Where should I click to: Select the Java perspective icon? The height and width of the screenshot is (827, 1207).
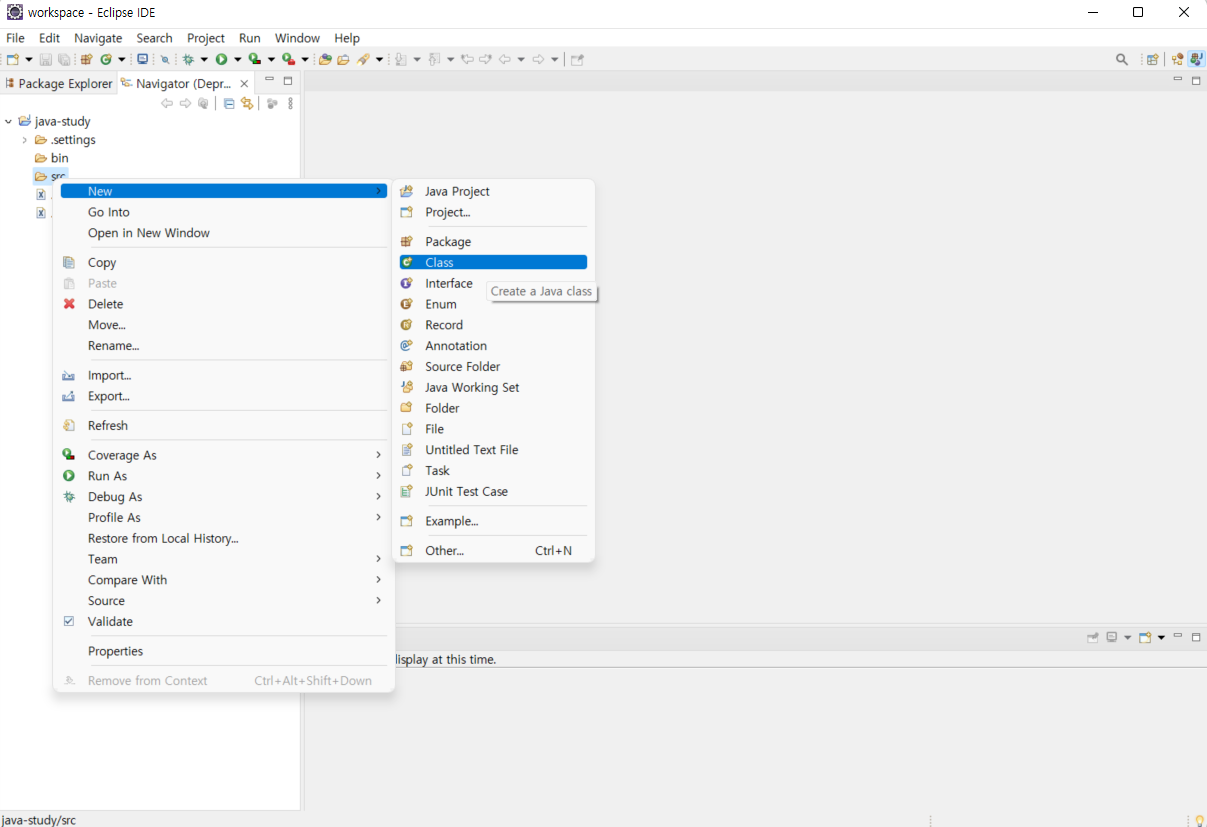(x=1196, y=60)
